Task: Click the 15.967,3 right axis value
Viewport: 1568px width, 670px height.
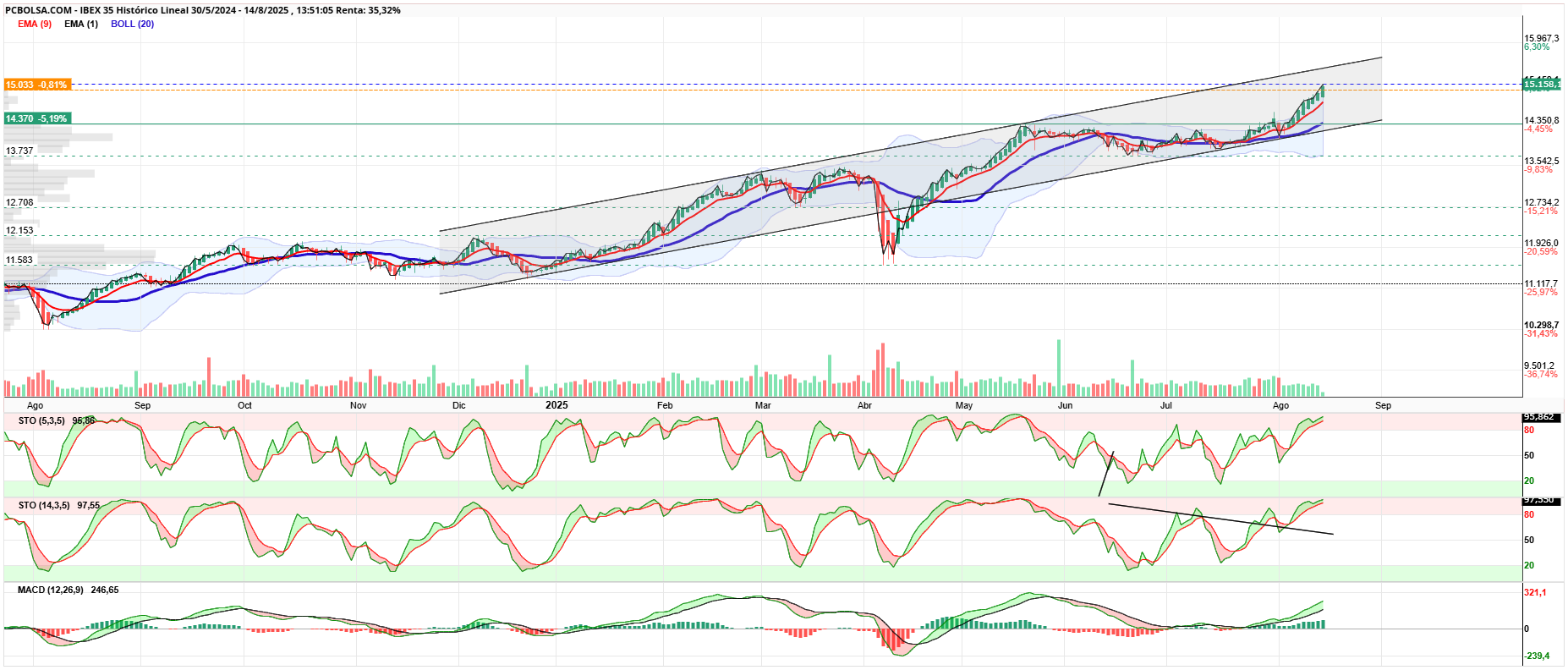Action: tap(1541, 38)
